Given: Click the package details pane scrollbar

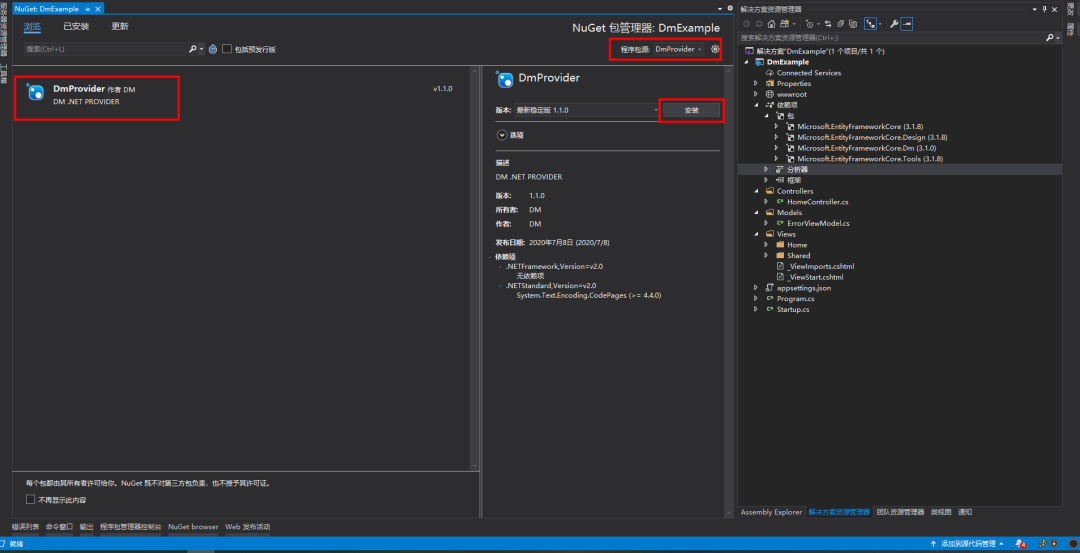Looking at the screenshot, I should (x=728, y=293).
